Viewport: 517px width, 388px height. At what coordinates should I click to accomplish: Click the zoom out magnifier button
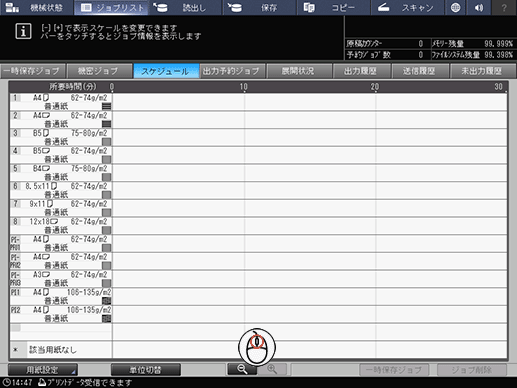tap(242, 369)
